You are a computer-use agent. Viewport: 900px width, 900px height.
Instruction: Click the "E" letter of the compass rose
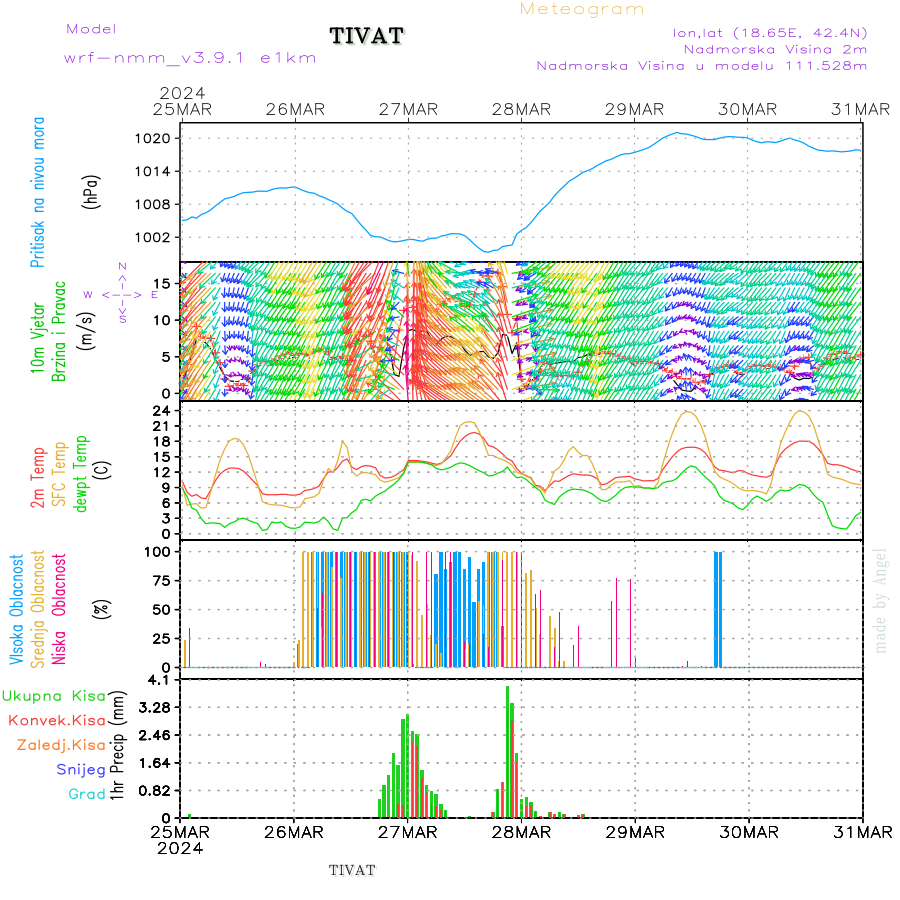(155, 295)
